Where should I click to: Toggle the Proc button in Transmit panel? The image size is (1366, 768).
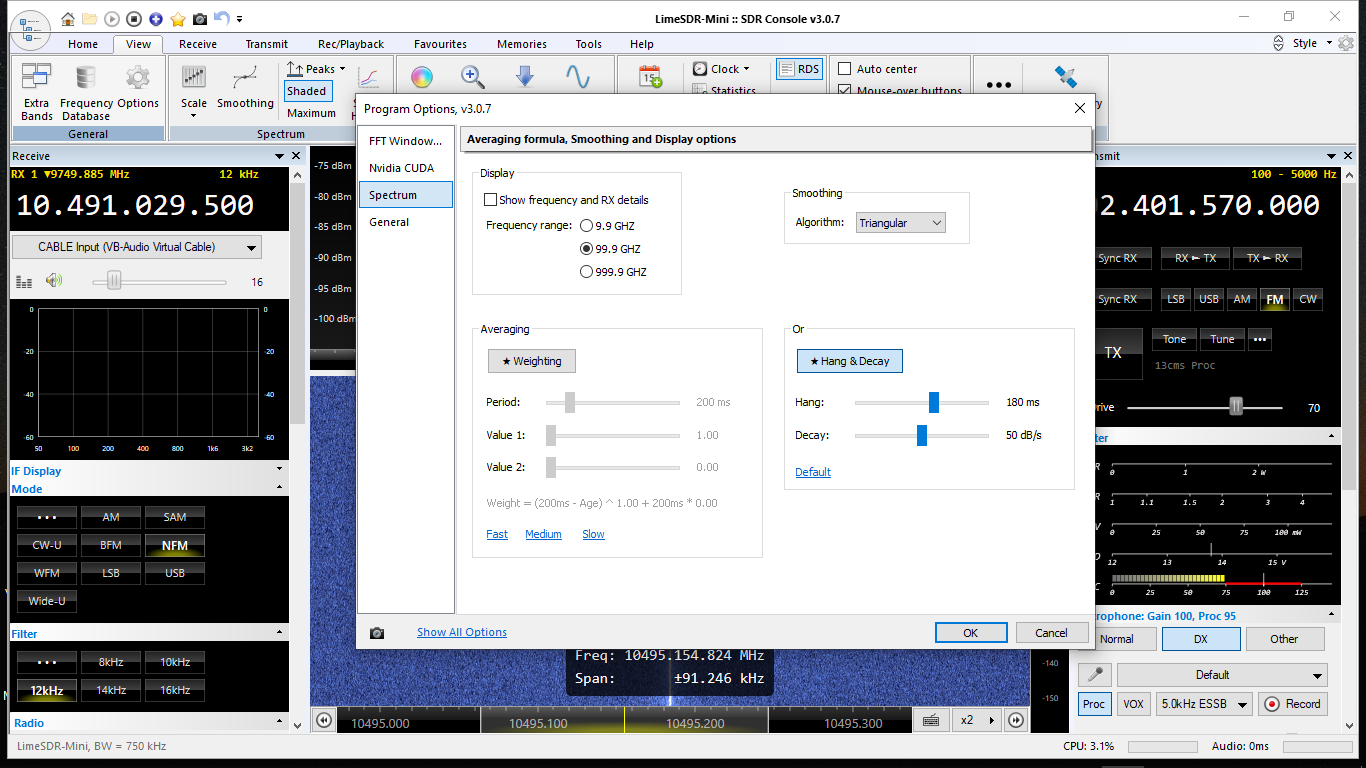(x=1094, y=704)
